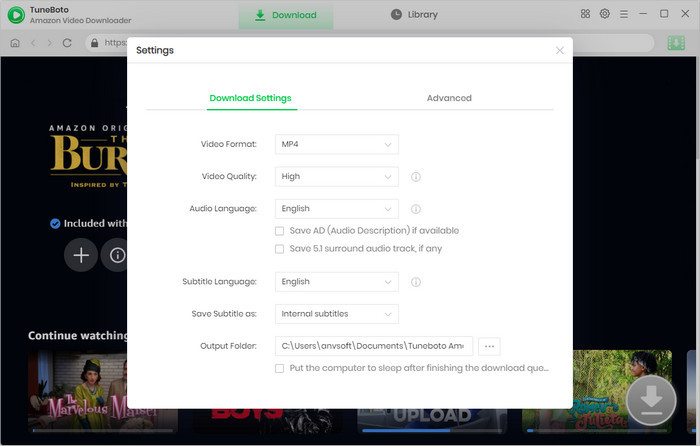Click the round download arrow button

pos(651,400)
